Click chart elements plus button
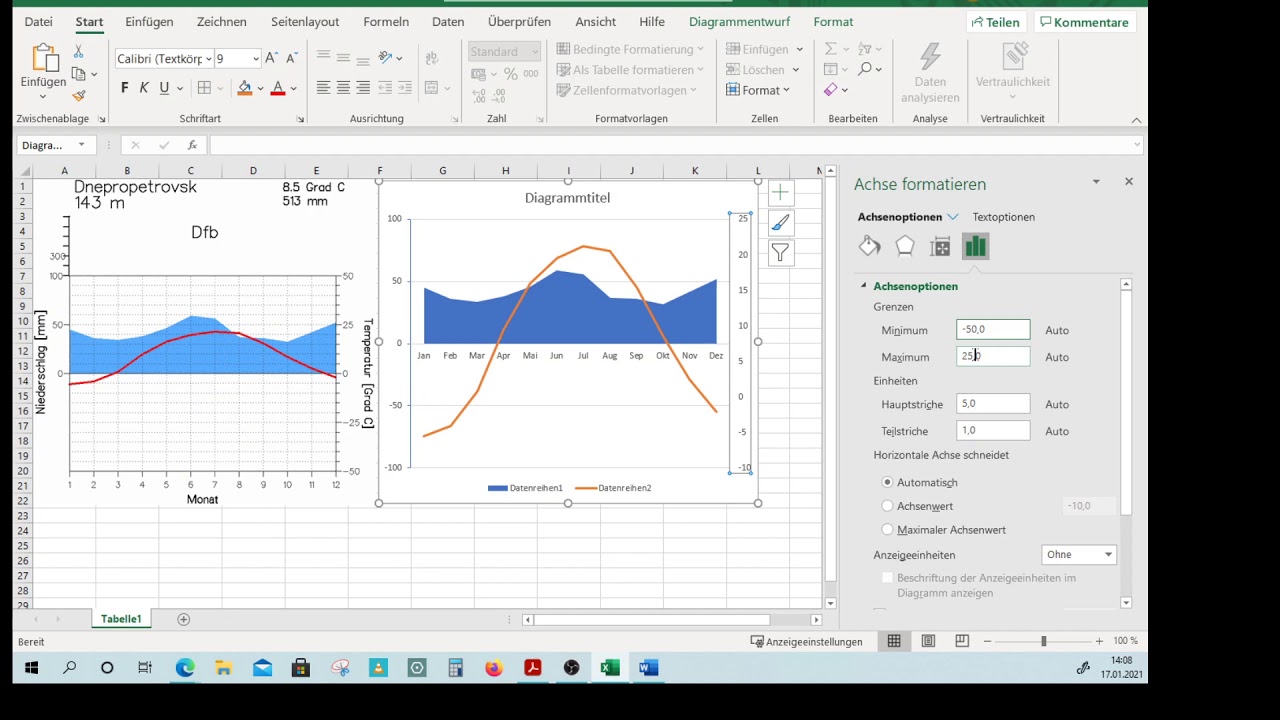Image resolution: width=1280 pixels, height=720 pixels. click(780, 192)
